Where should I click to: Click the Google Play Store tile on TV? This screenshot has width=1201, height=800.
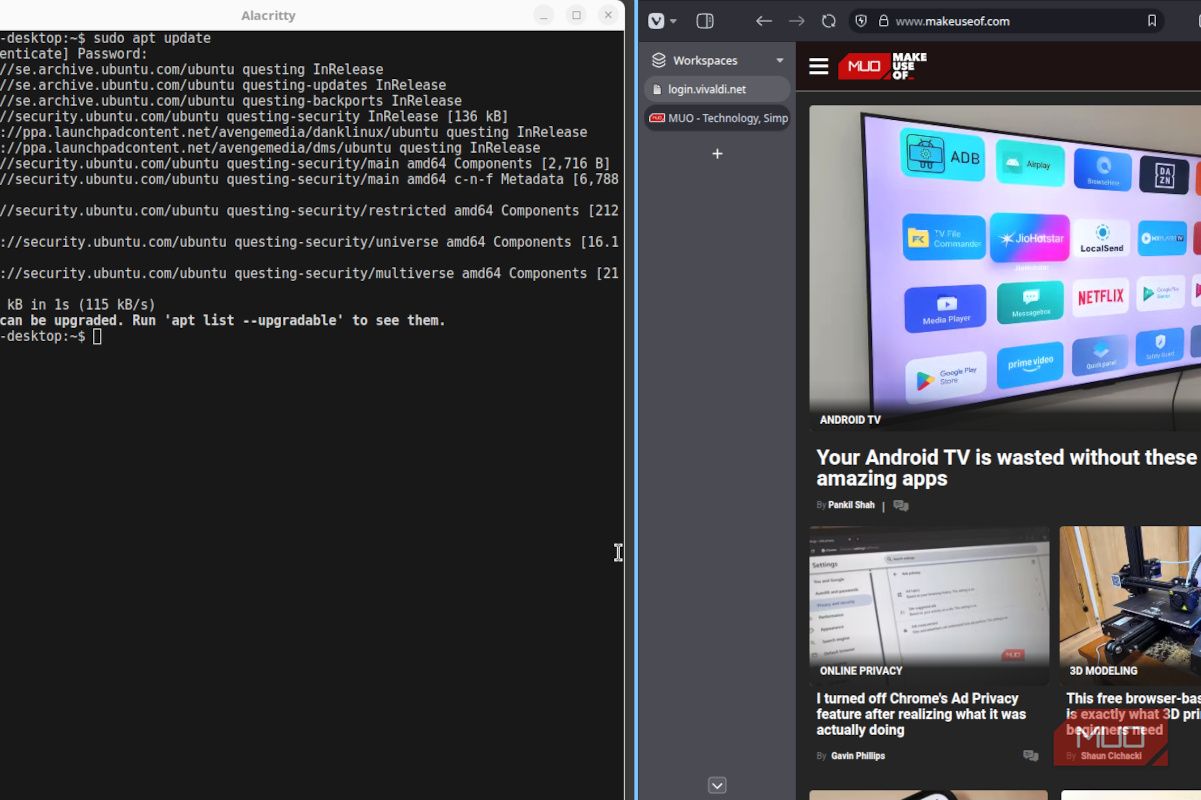pyautogui.click(x=946, y=379)
